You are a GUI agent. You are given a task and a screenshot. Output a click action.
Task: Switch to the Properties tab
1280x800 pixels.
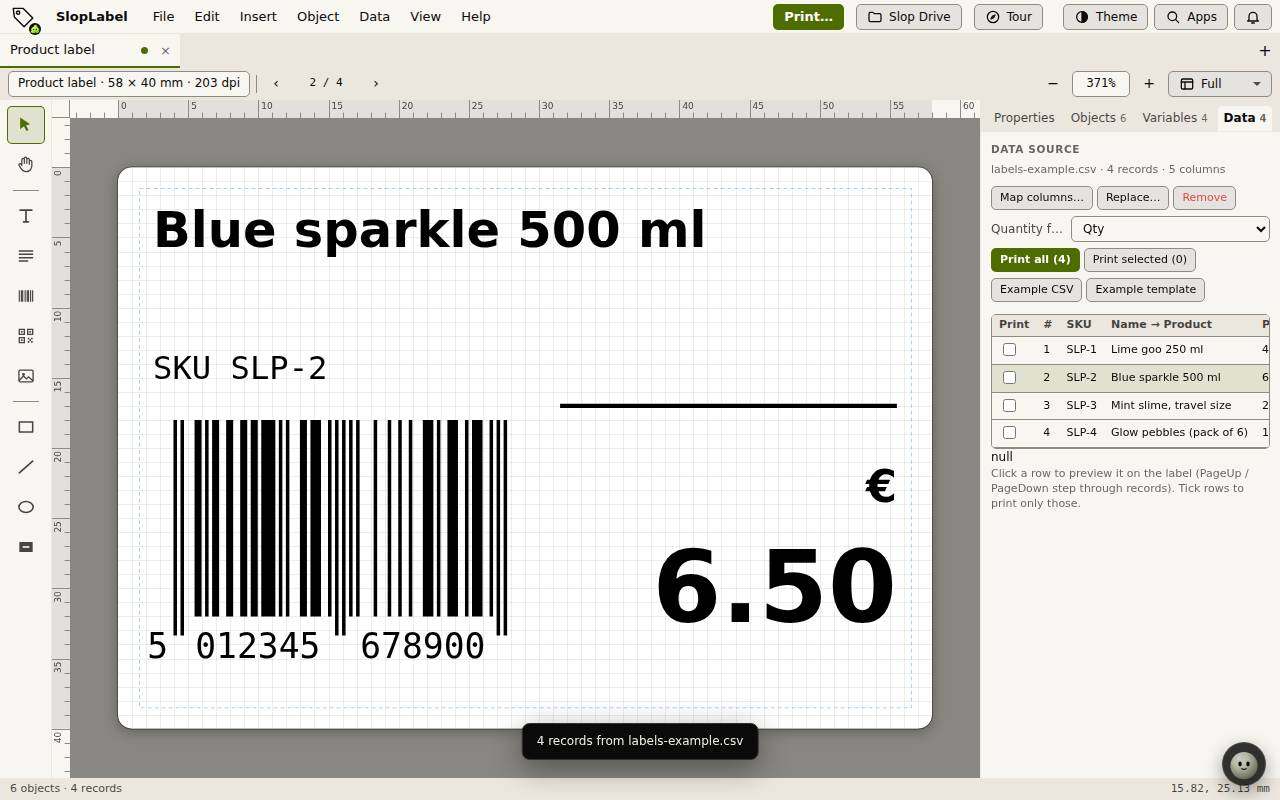1024,118
